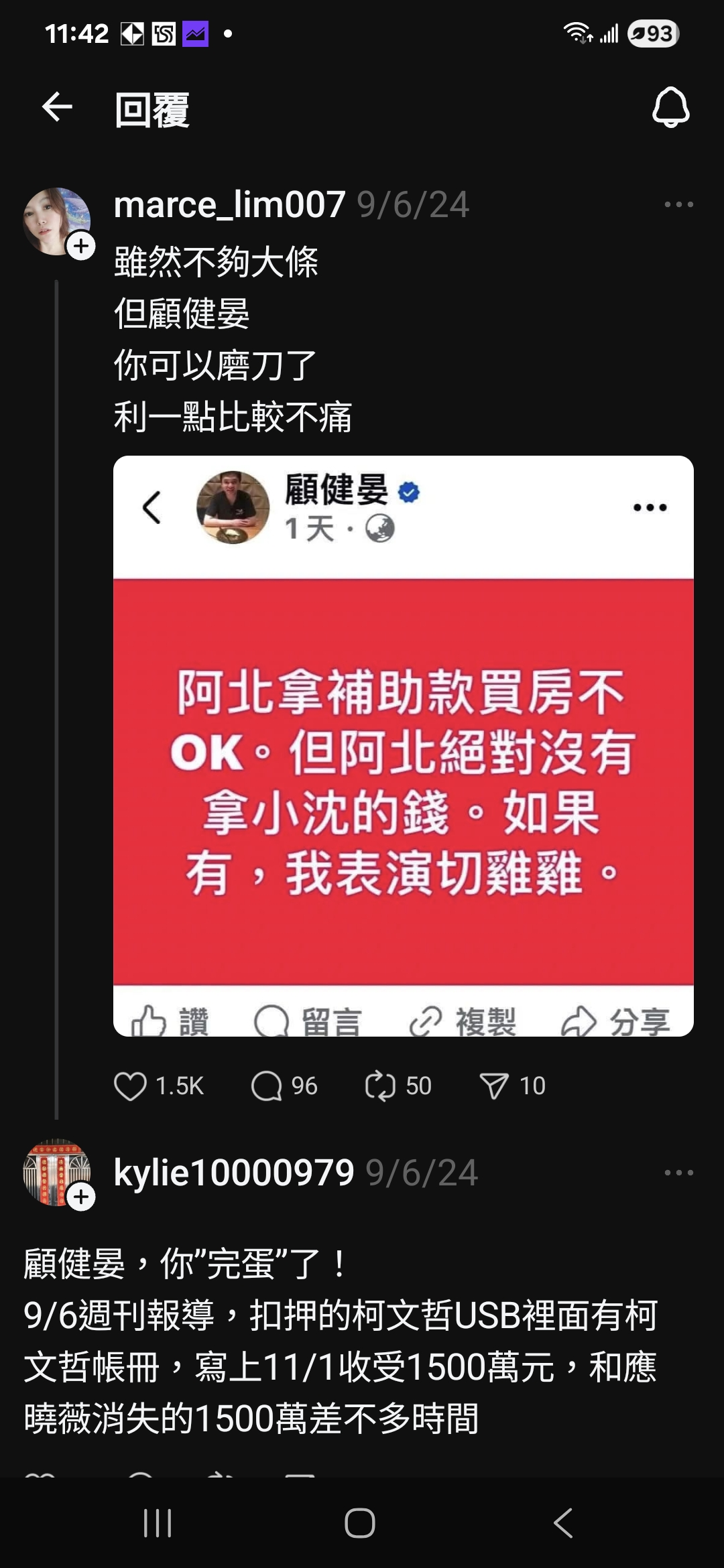Viewport: 724px width, 1568px height.
Task: Open three-dot menu in 顧健晏 Facebook screenshot
Action: pos(650,507)
